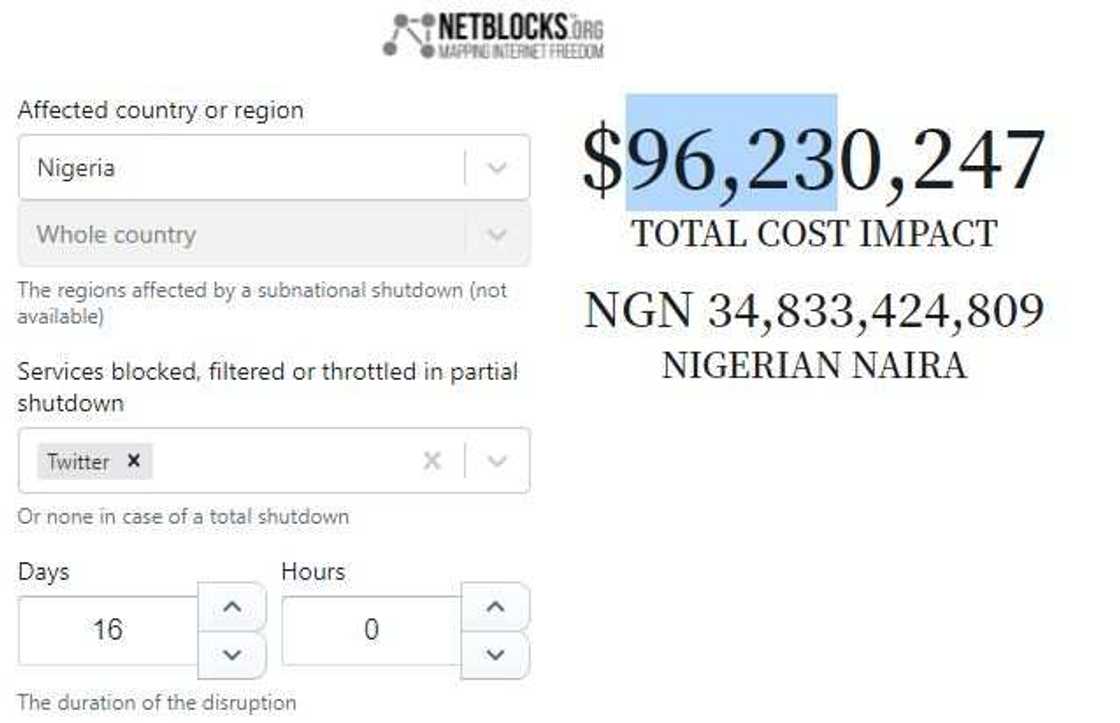Expand the blocked services dropdown arrow
The width and height of the screenshot is (1120, 723).
[497, 461]
